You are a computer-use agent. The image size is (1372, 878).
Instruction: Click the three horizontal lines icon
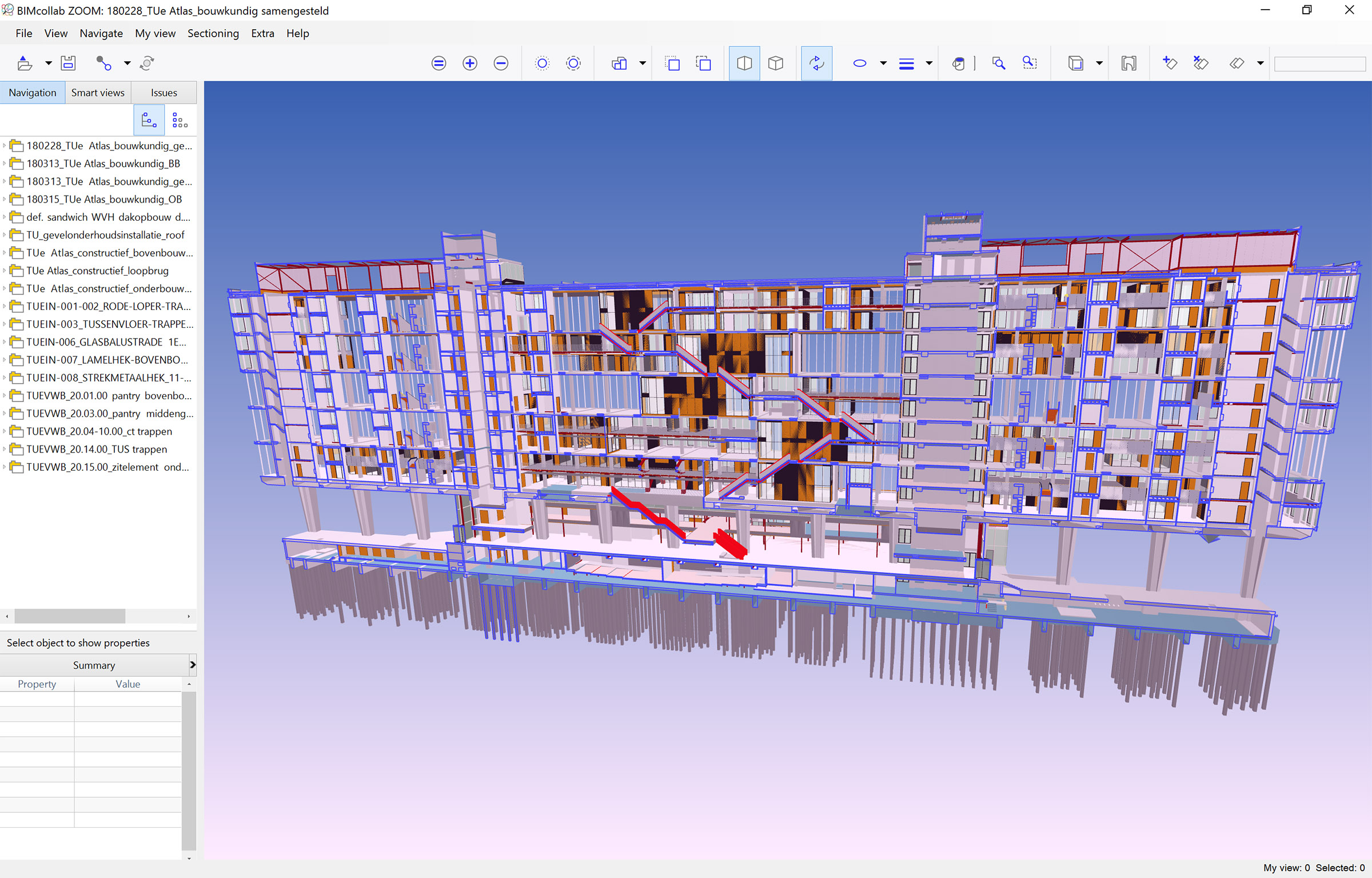click(x=907, y=63)
